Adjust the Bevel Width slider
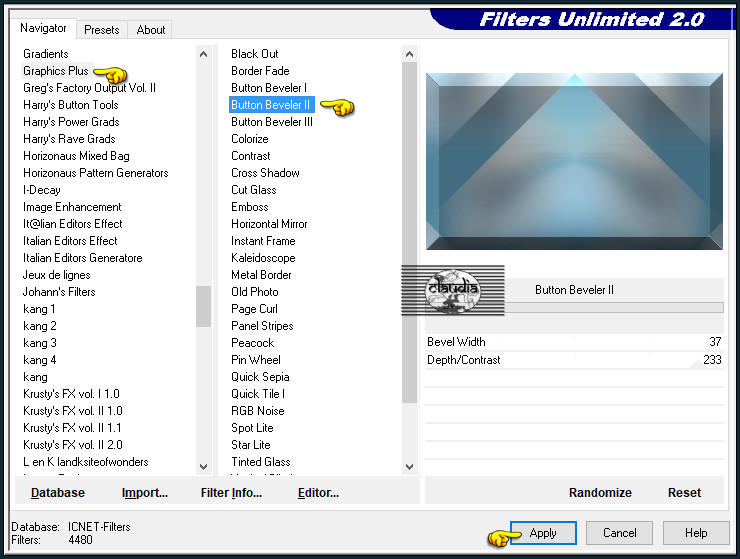The height and width of the screenshot is (559, 740). point(574,342)
